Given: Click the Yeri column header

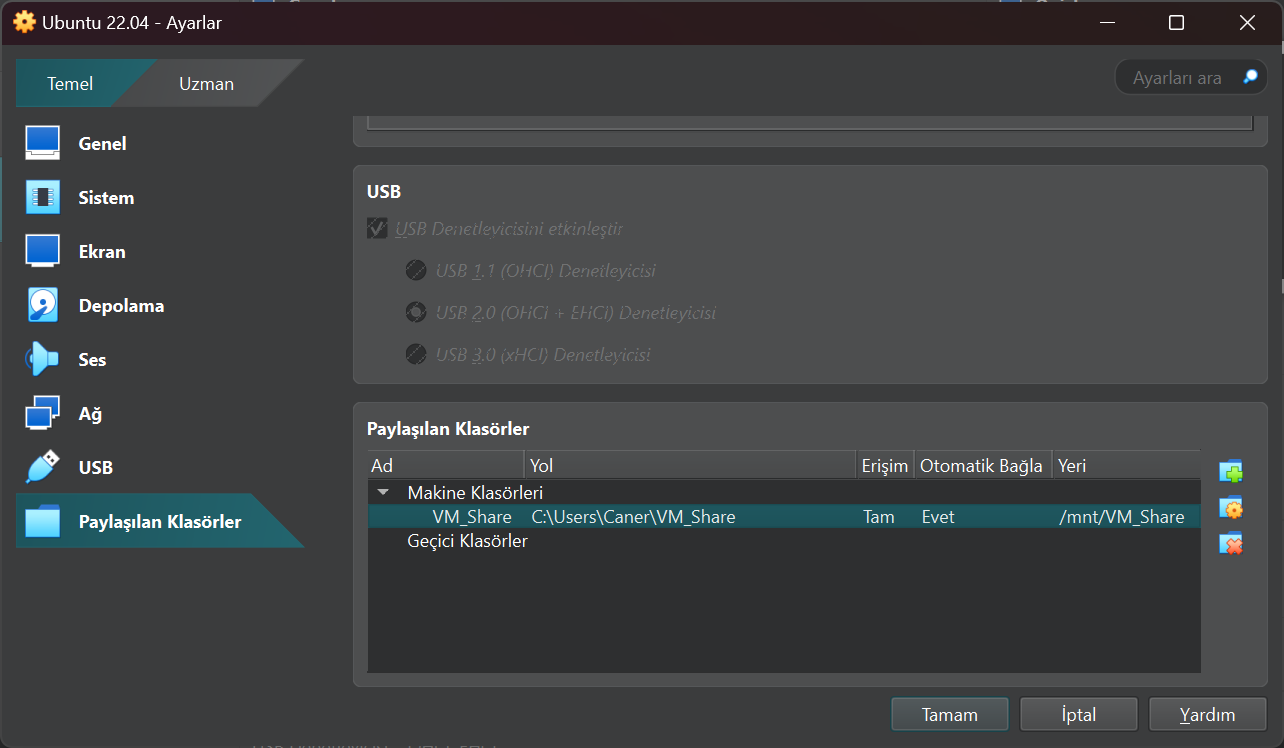Looking at the screenshot, I should tap(1126, 466).
